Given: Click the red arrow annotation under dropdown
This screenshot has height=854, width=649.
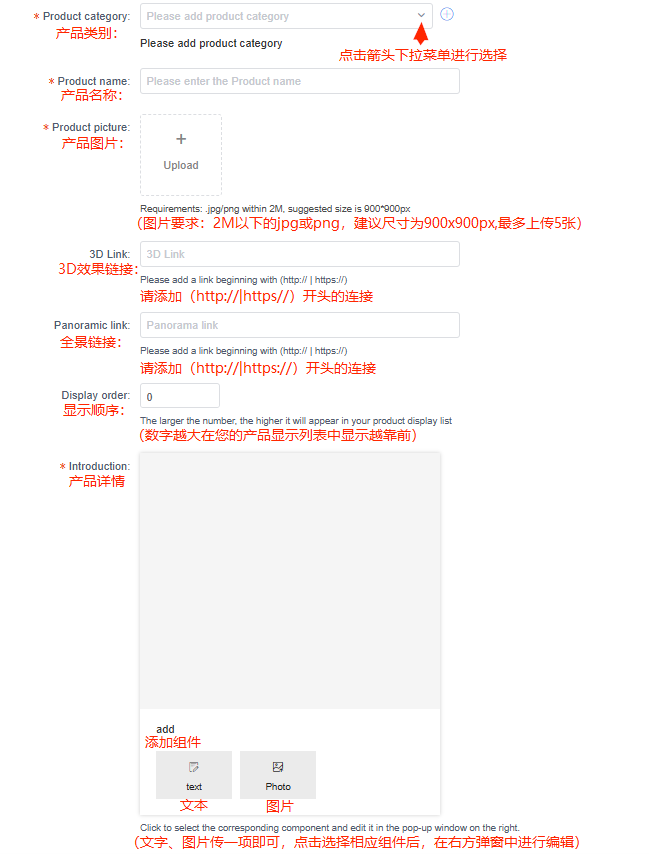Looking at the screenshot, I should [x=421, y=36].
